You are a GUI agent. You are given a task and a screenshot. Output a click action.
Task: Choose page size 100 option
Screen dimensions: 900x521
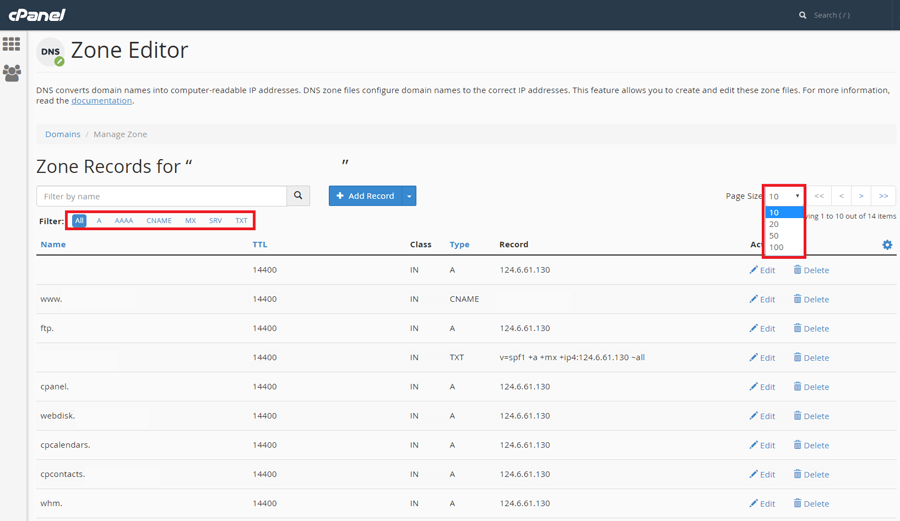coord(784,247)
